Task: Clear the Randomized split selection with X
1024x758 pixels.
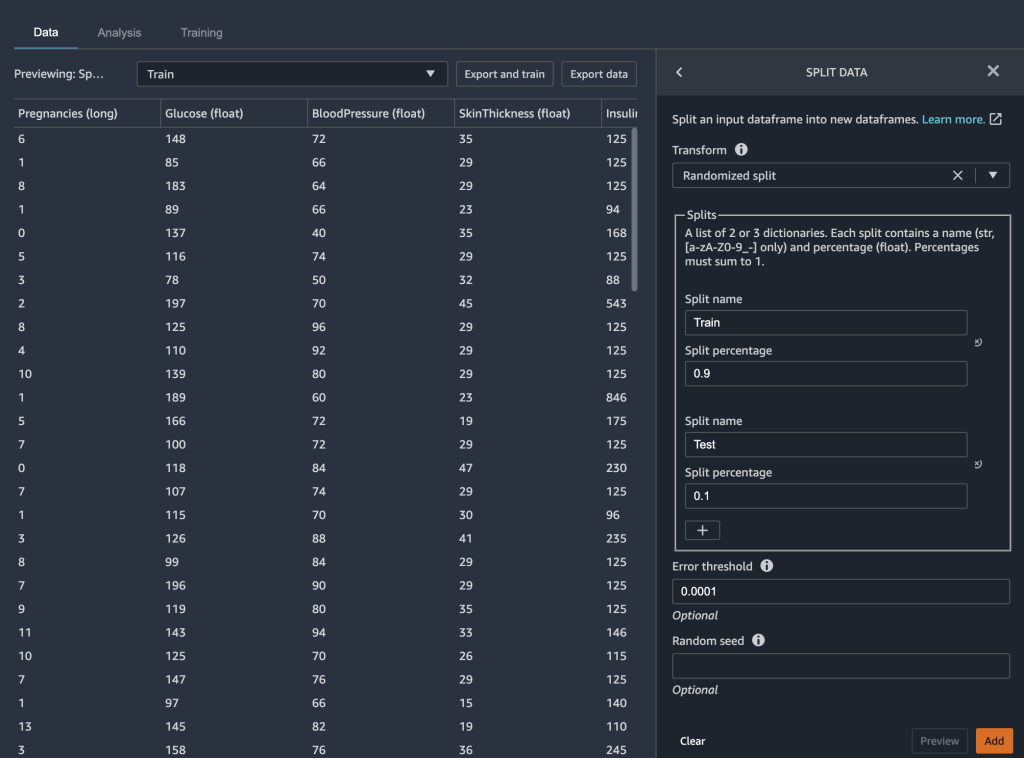Action: (x=957, y=175)
